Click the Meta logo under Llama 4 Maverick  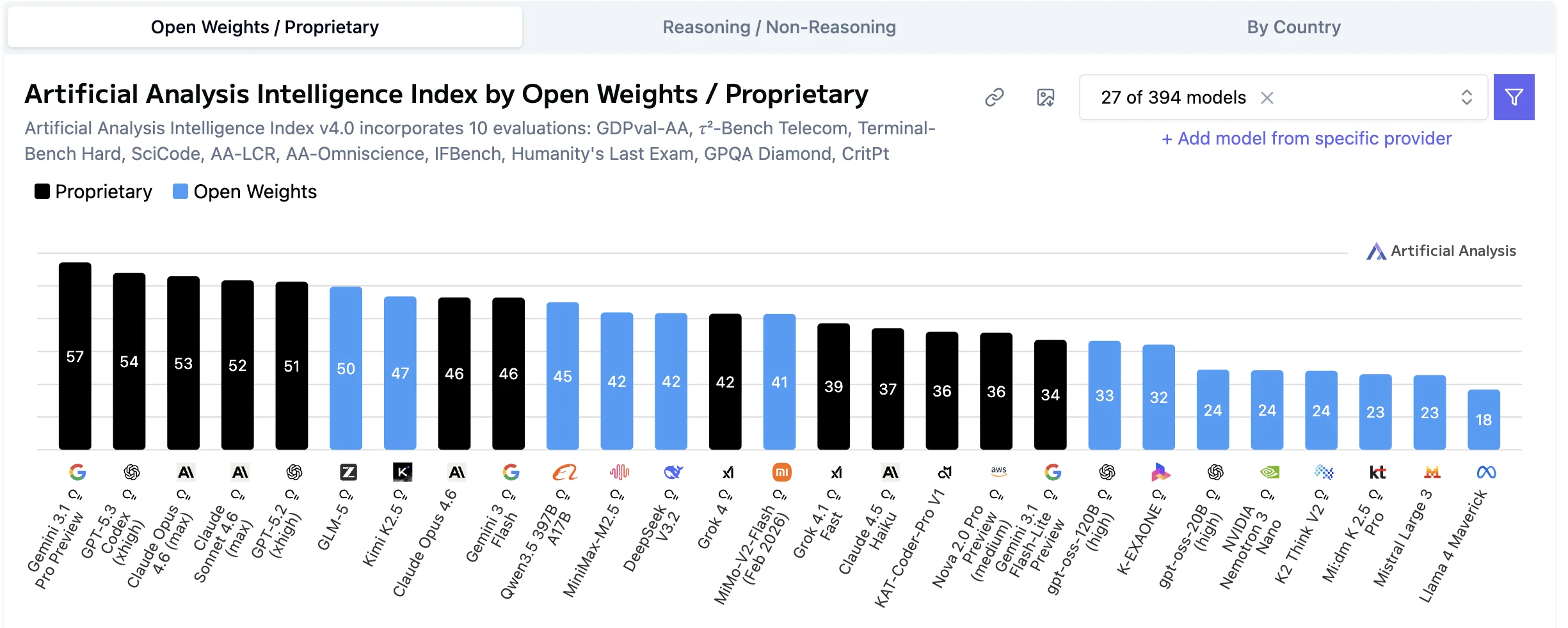click(1486, 473)
